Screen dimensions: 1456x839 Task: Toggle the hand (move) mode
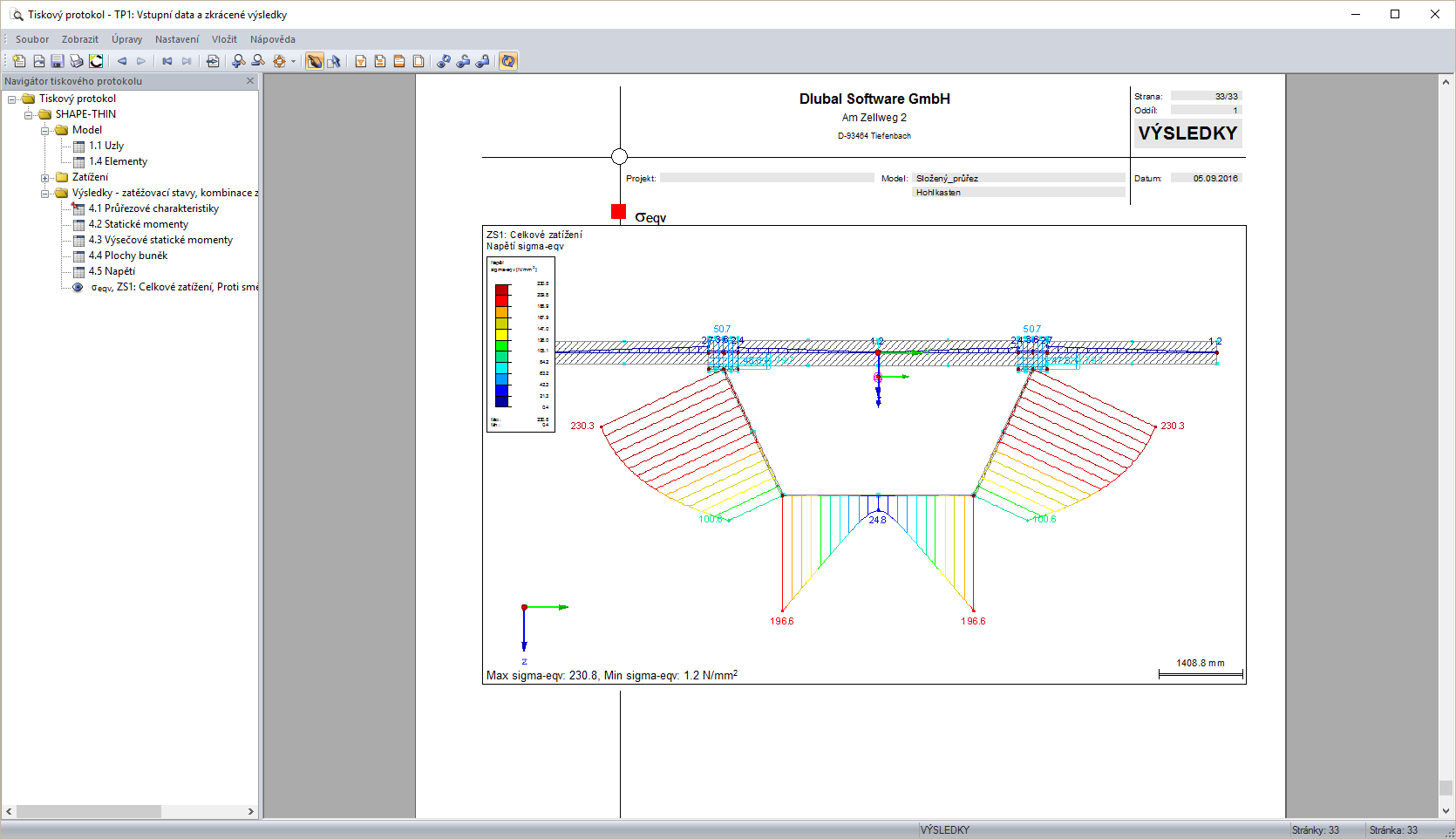coord(315,61)
